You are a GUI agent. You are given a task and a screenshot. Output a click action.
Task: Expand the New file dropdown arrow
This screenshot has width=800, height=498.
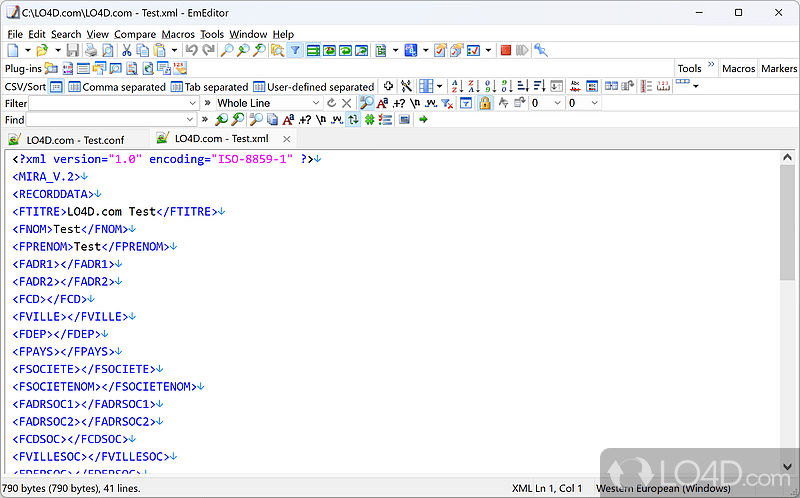28,50
